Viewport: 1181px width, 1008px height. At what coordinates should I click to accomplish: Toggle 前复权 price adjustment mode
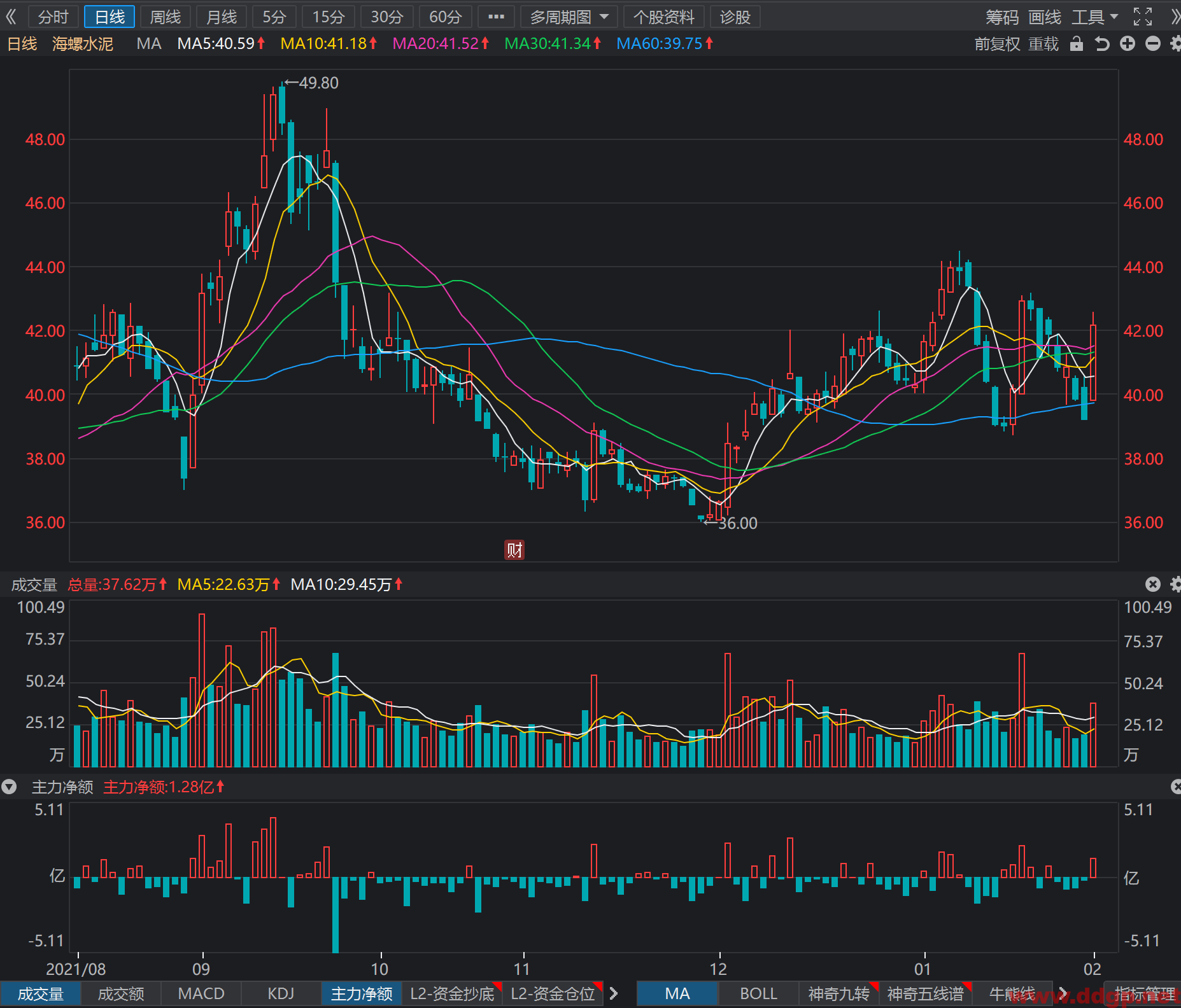[x=998, y=44]
